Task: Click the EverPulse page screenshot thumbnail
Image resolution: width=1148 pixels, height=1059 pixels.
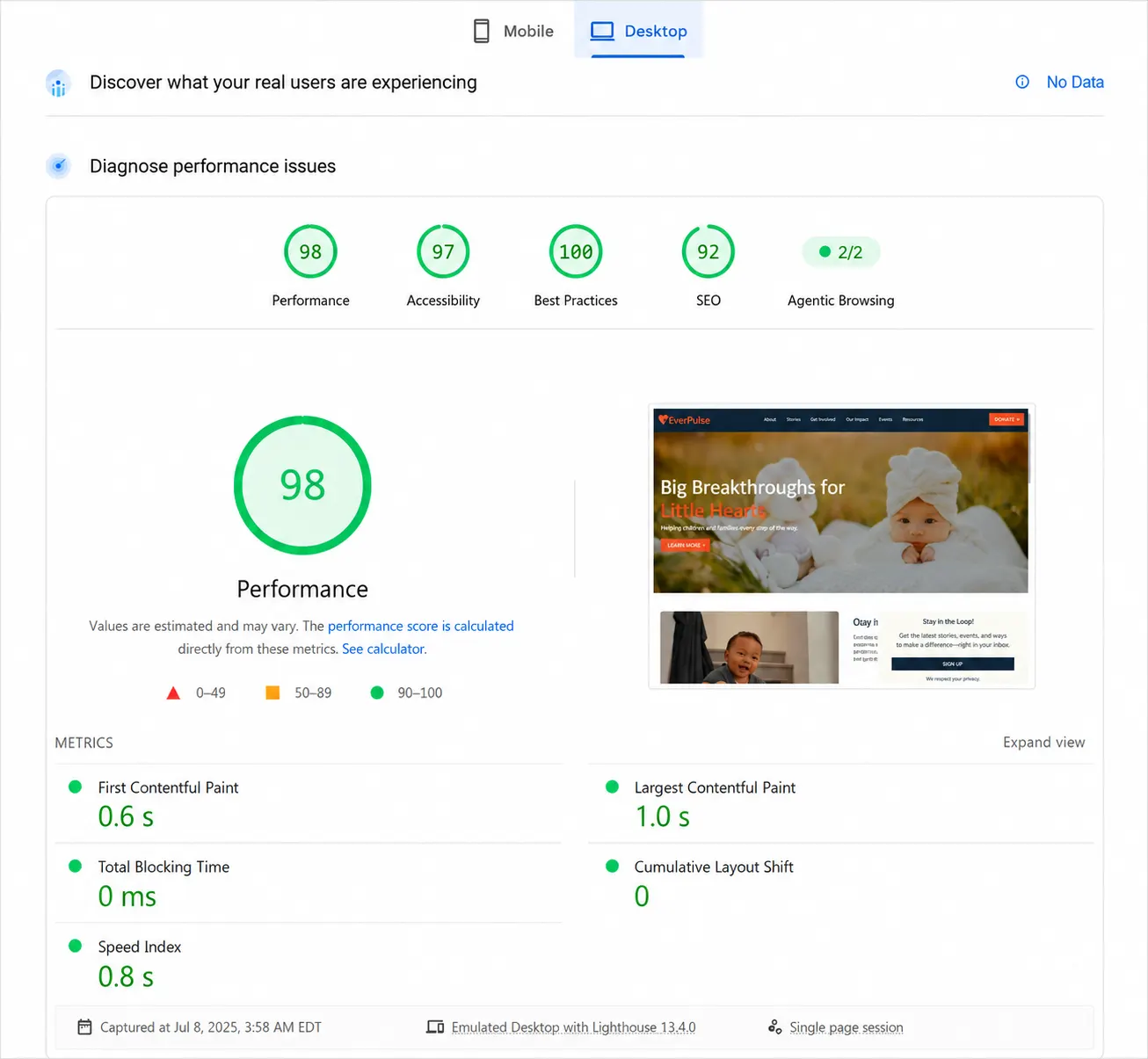Action: pyautogui.click(x=841, y=547)
